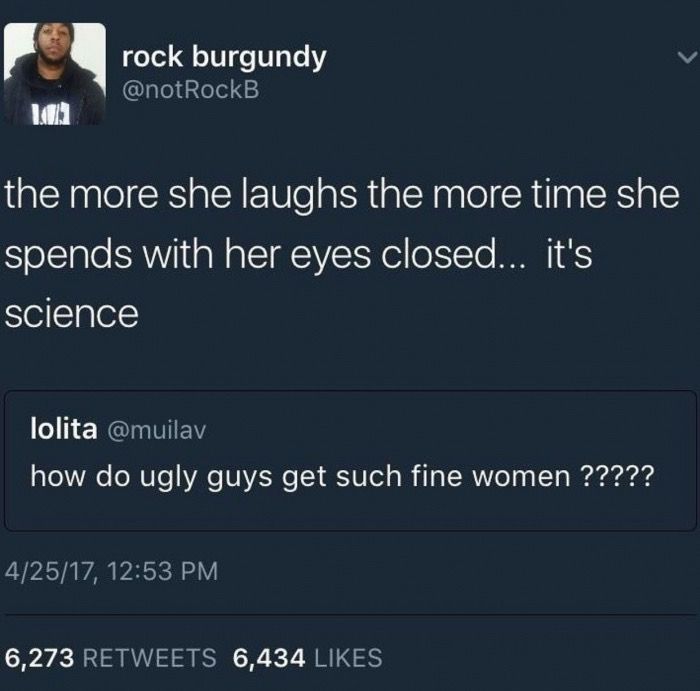
Task: Click the lolita display name
Action: pyautogui.click(x=64, y=429)
